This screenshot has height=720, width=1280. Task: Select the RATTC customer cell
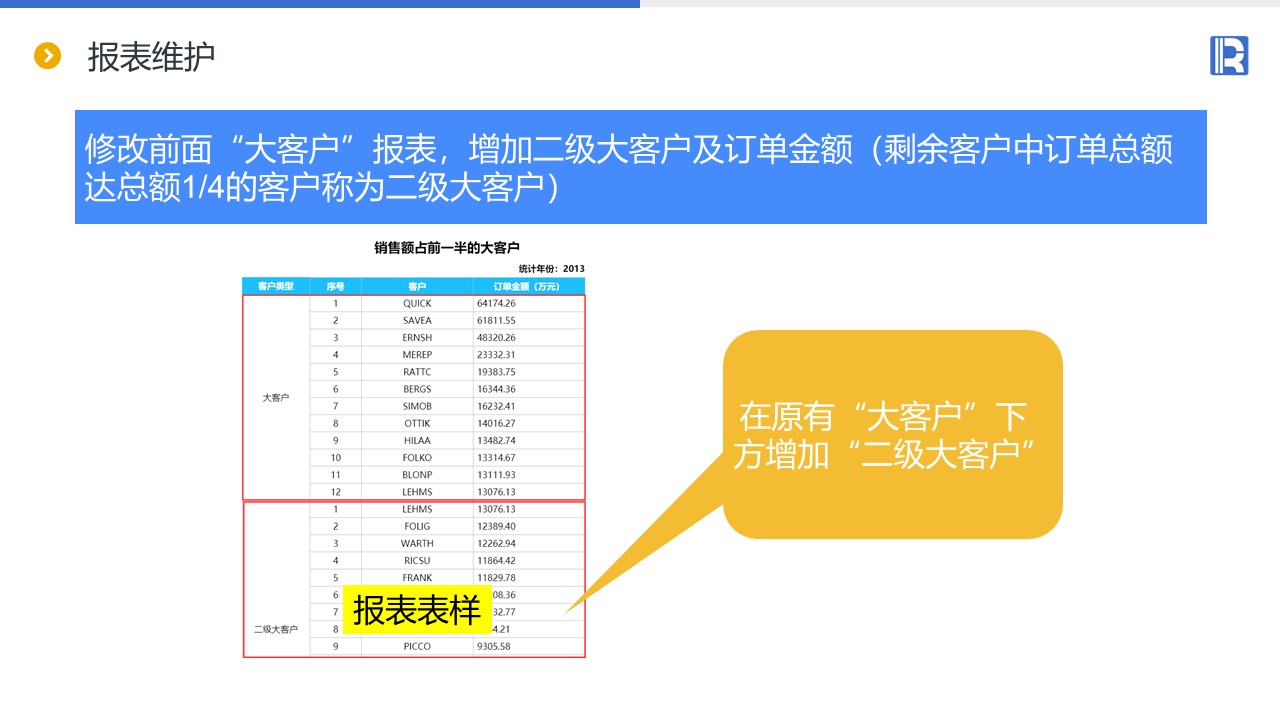(417, 372)
